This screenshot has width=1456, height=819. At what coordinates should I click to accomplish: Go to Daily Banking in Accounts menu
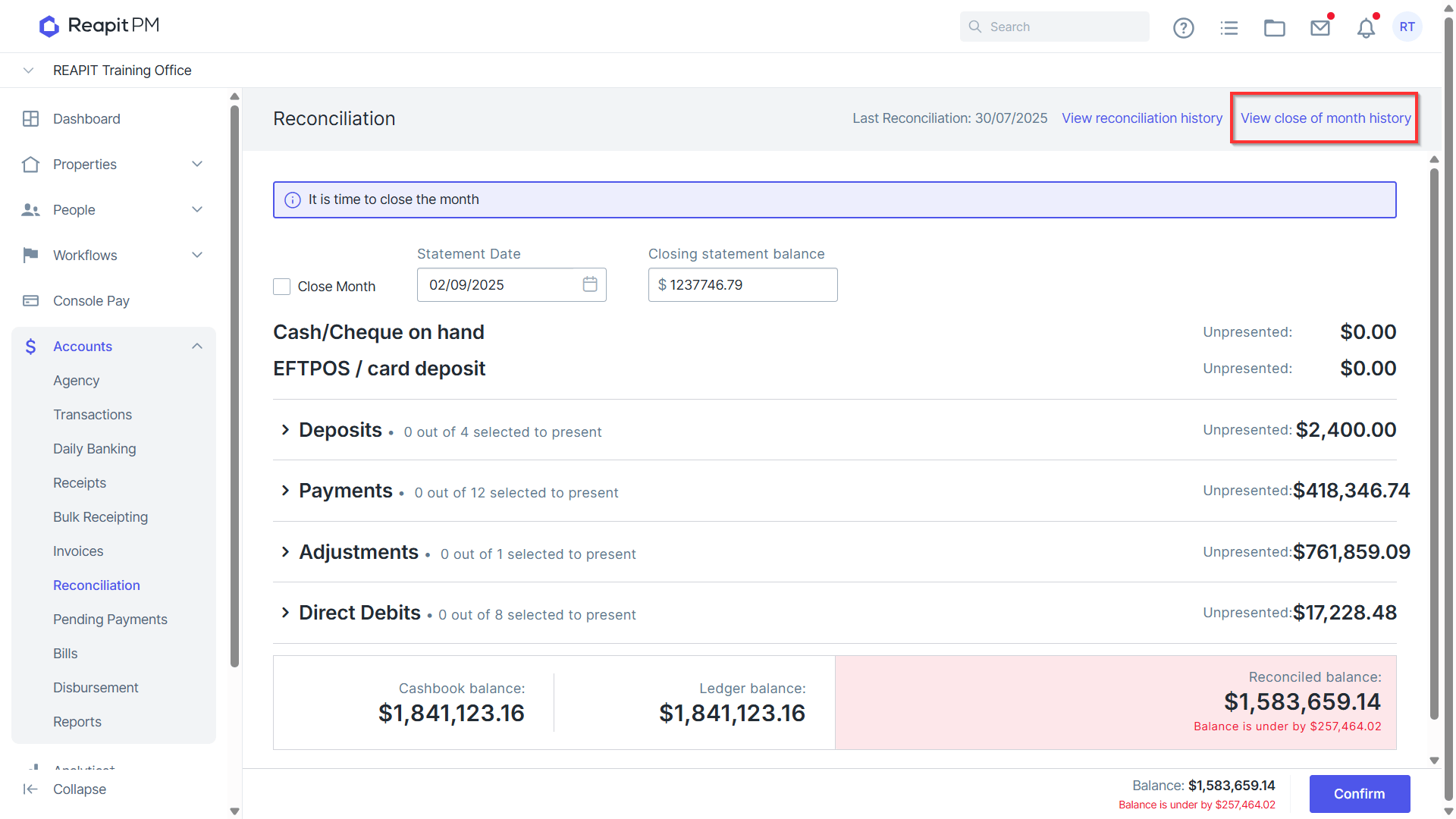pyautogui.click(x=95, y=449)
